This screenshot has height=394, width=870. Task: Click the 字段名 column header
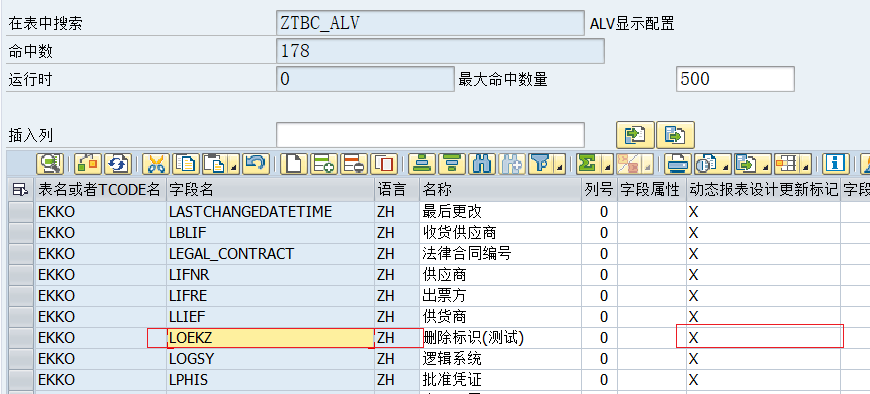[x=271, y=190]
